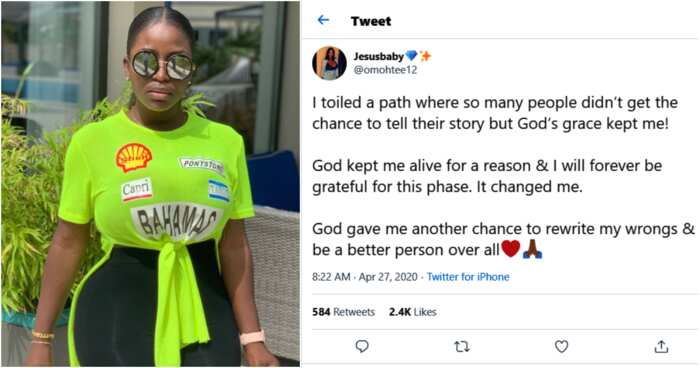Go back using the blue arrow

tap(323, 20)
